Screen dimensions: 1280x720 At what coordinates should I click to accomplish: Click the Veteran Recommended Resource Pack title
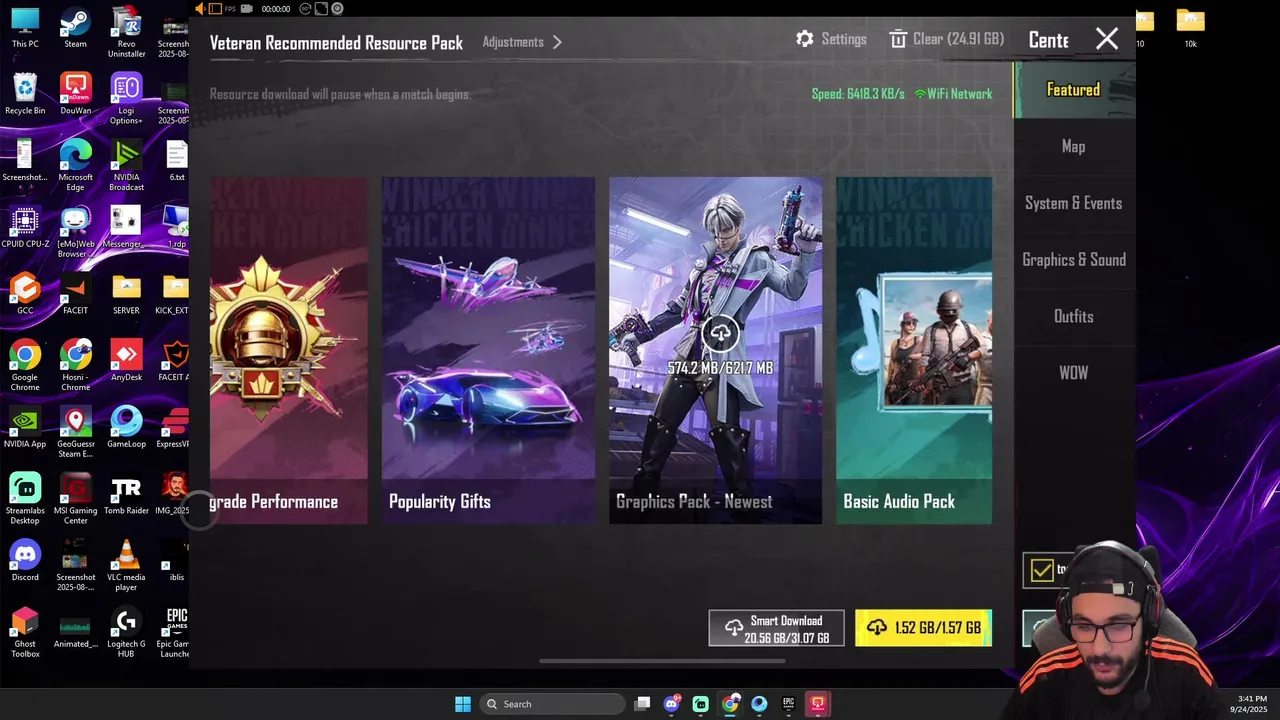(336, 43)
